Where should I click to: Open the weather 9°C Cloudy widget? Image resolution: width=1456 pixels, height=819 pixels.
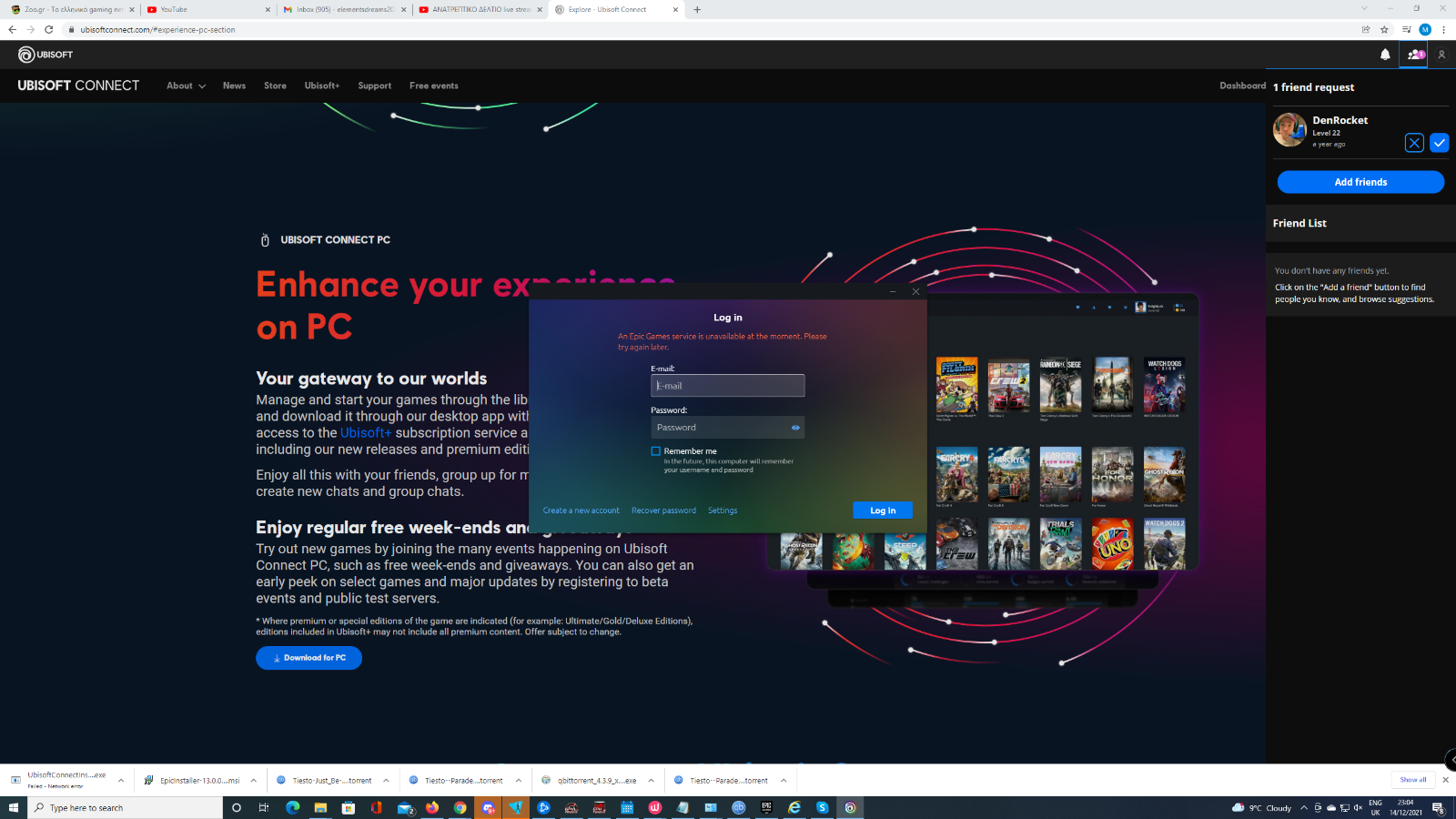(1261, 807)
